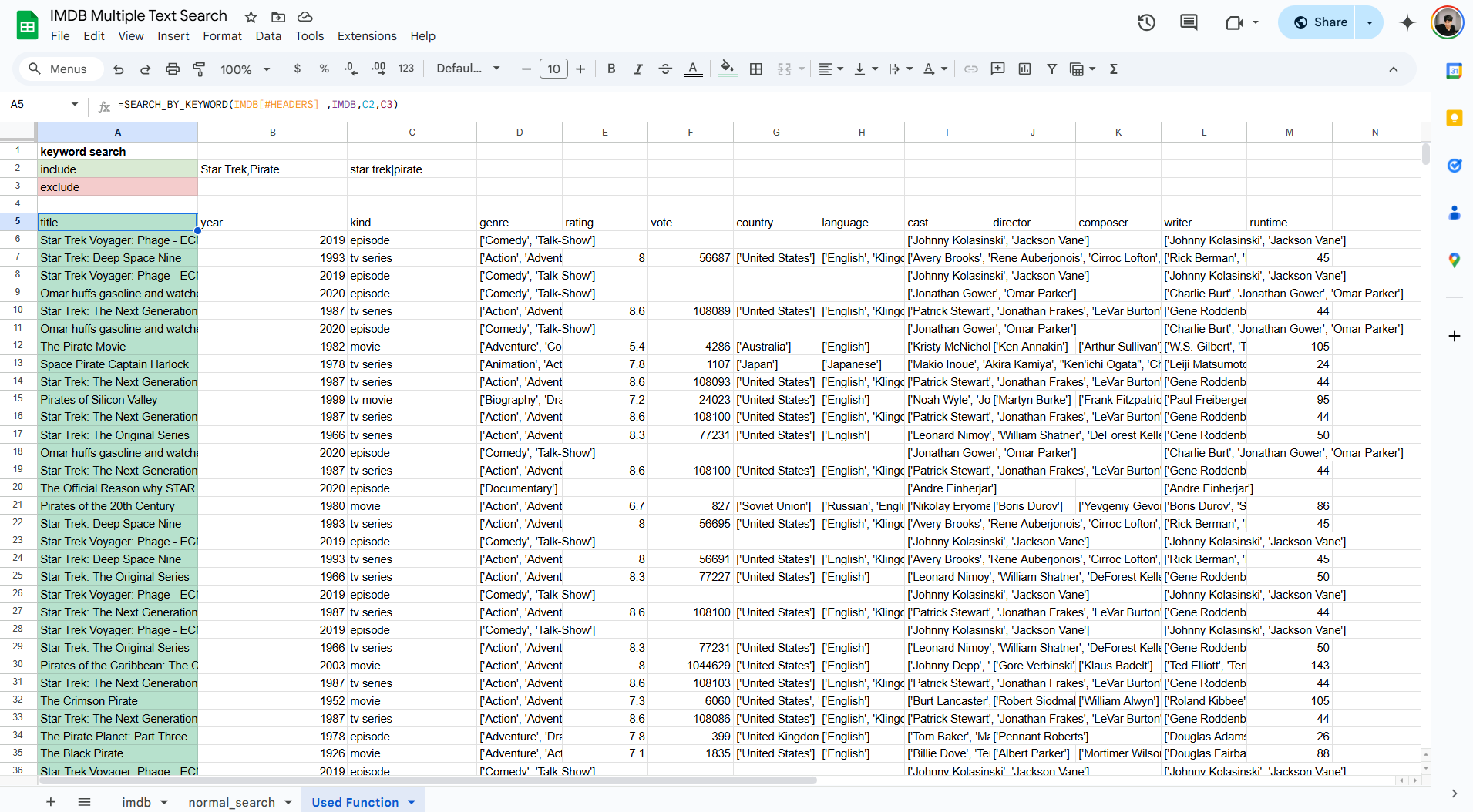Increase decimal places

coord(378,69)
